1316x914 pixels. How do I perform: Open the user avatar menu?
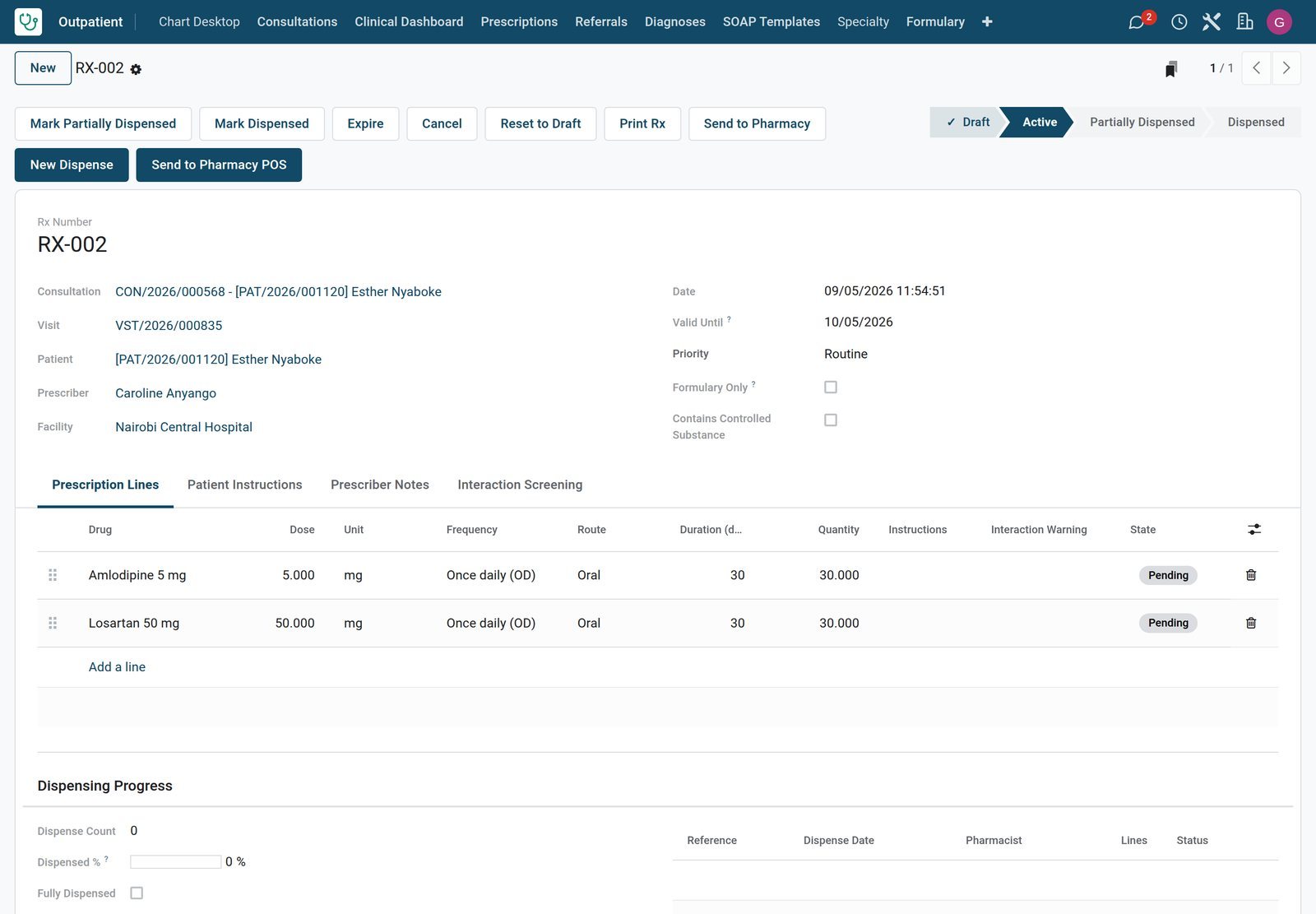click(x=1279, y=22)
